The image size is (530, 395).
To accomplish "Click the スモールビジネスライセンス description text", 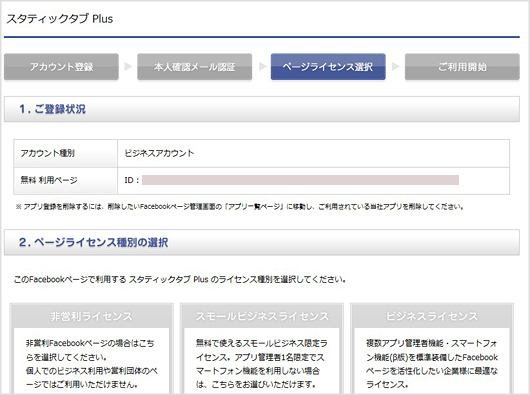I will [261, 364].
